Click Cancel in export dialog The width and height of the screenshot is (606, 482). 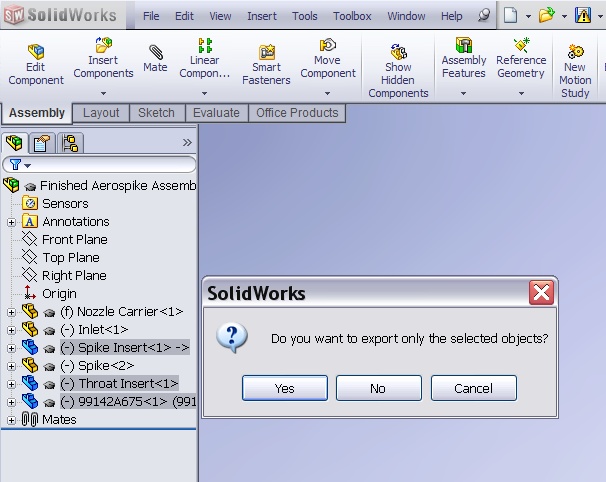click(x=474, y=388)
